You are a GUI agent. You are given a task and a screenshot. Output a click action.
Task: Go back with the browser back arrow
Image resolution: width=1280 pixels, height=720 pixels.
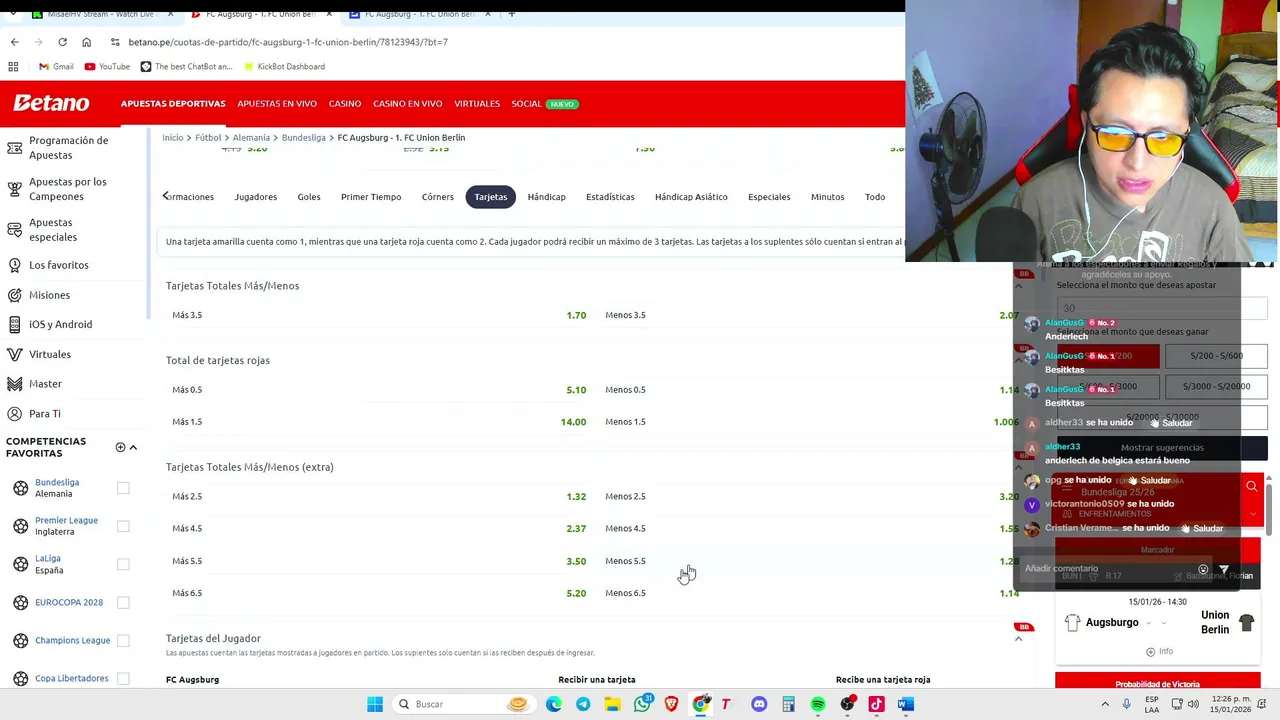pos(14,42)
